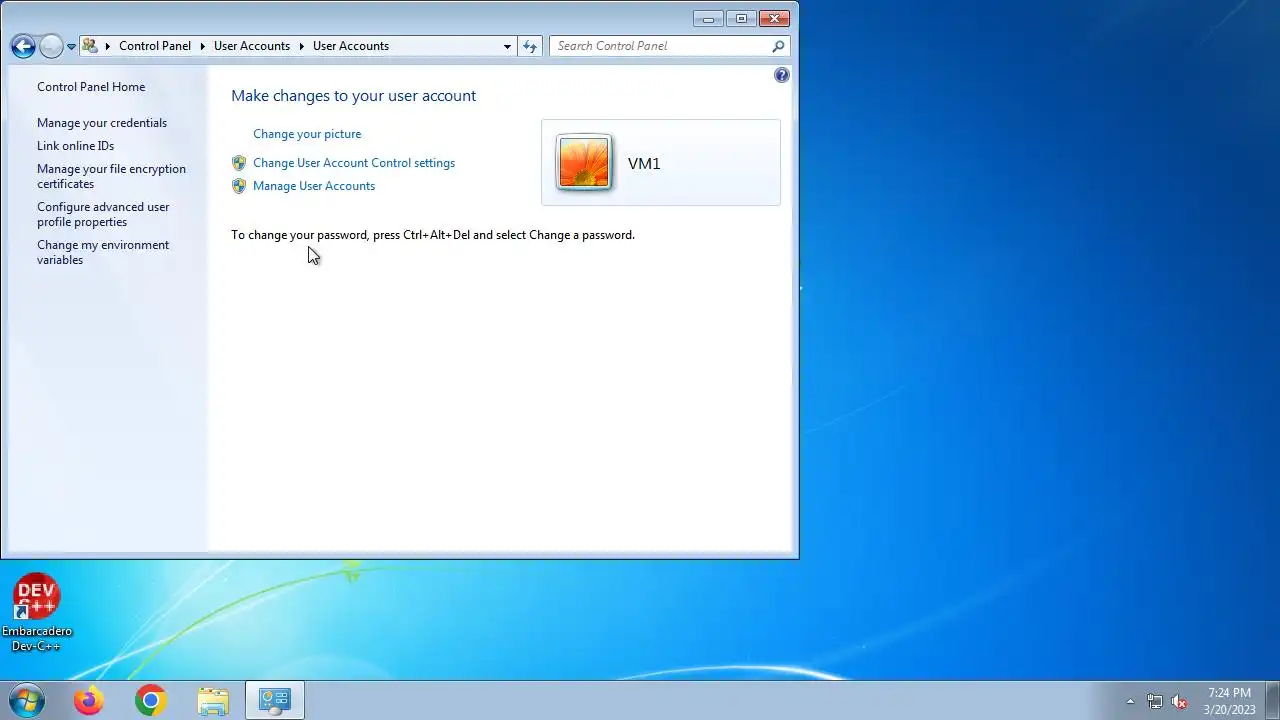
Task: Click shield icon beside Manage User Accounts
Action: [x=239, y=186]
